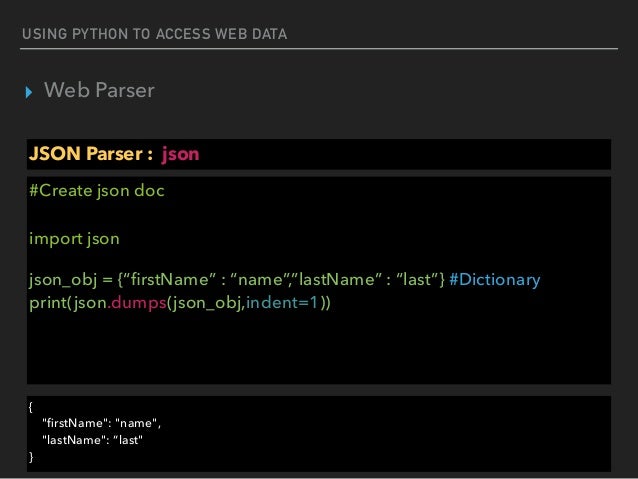Click the blue #Dictionary comment
Screen dimensions: 638x479
495,280
